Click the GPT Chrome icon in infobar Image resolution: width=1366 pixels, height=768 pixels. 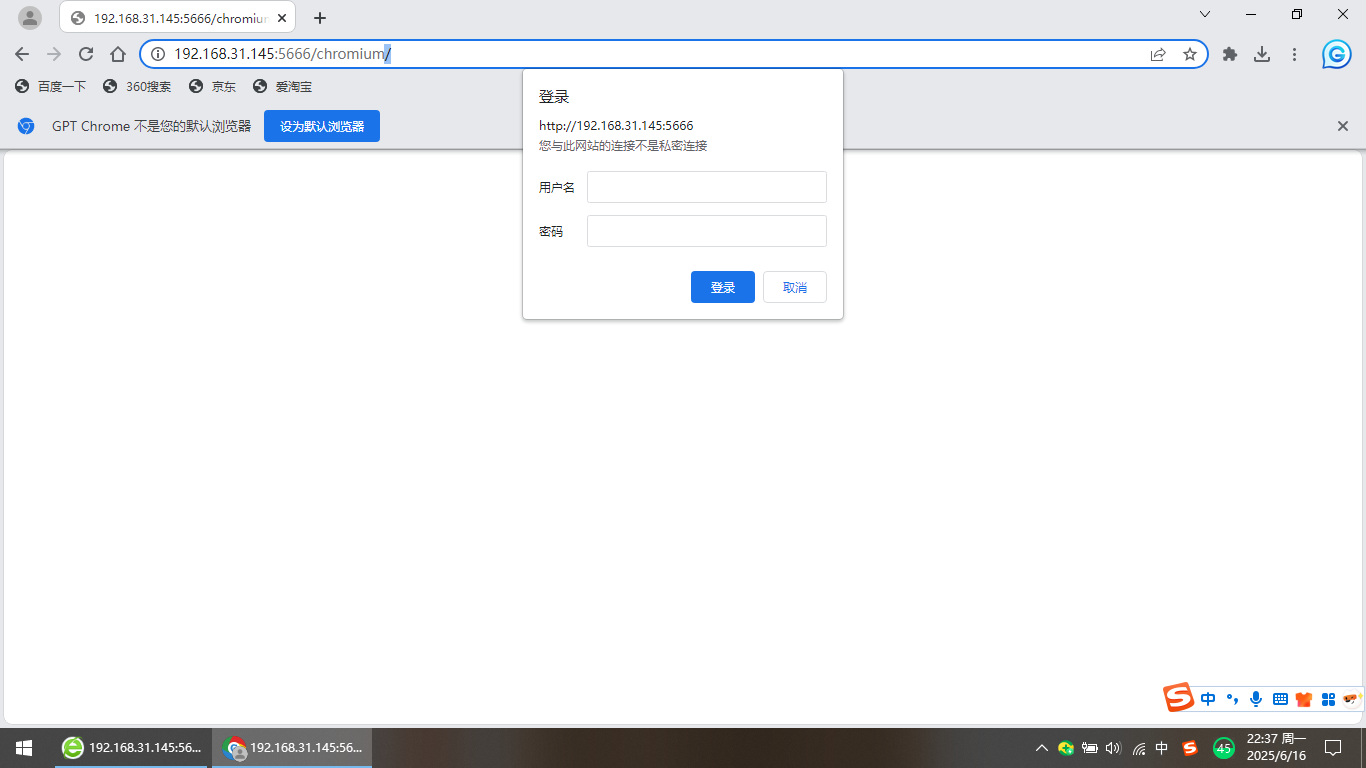[x=26, y=126]
